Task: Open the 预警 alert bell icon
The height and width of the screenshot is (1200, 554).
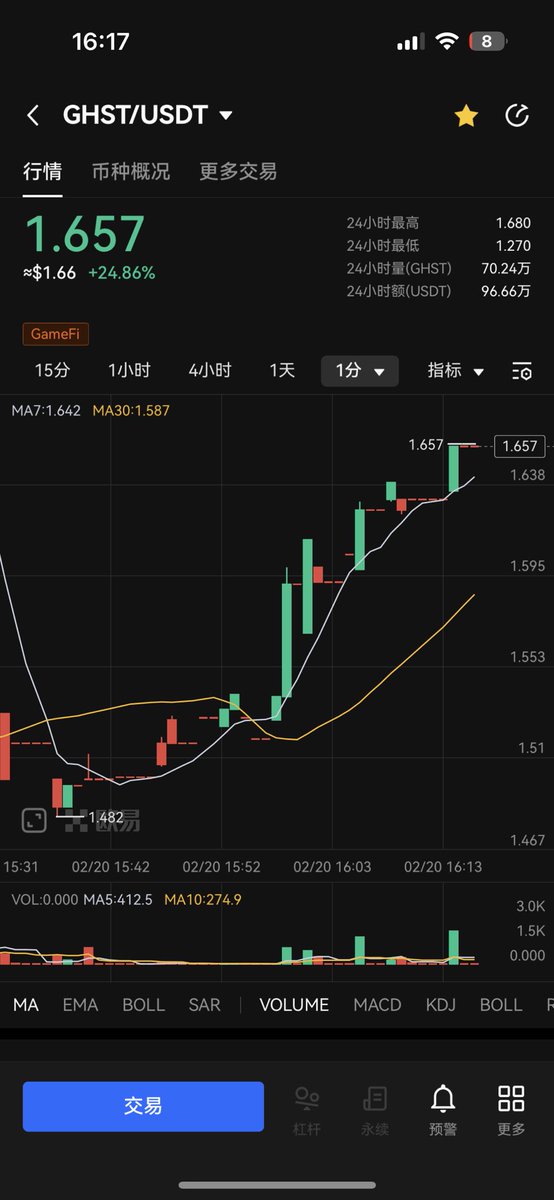Action: click(x=443, y=1111)
